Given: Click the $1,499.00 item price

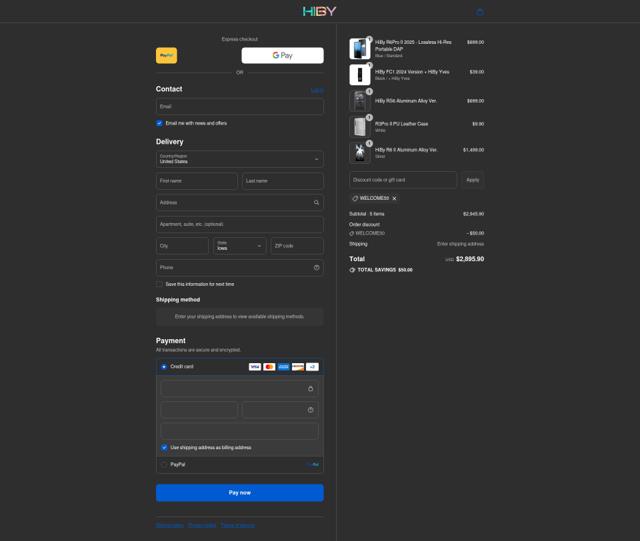Looking at the screenshot, I should 473,150.
